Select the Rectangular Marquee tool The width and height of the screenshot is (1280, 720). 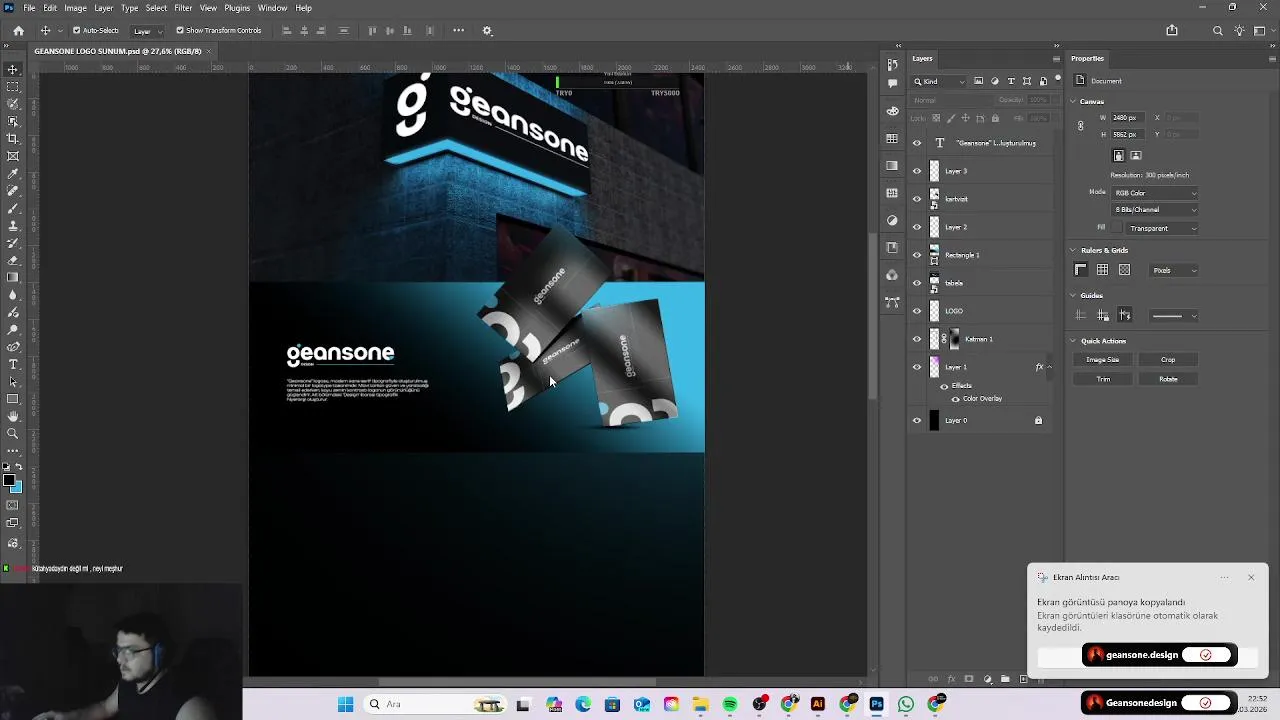[13, 87]
